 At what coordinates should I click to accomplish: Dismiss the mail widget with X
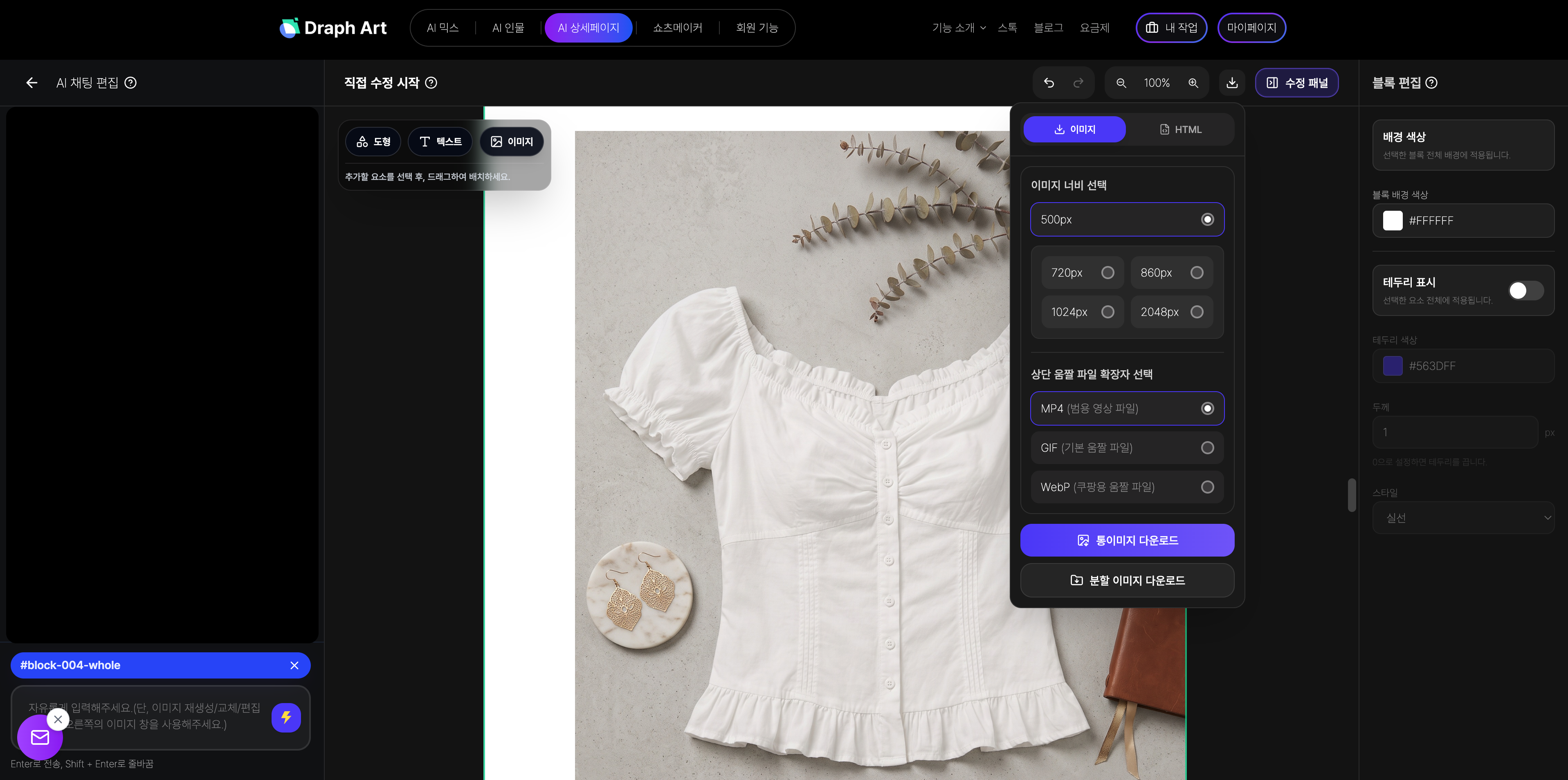pyautogui.click(x=58, y=719)
